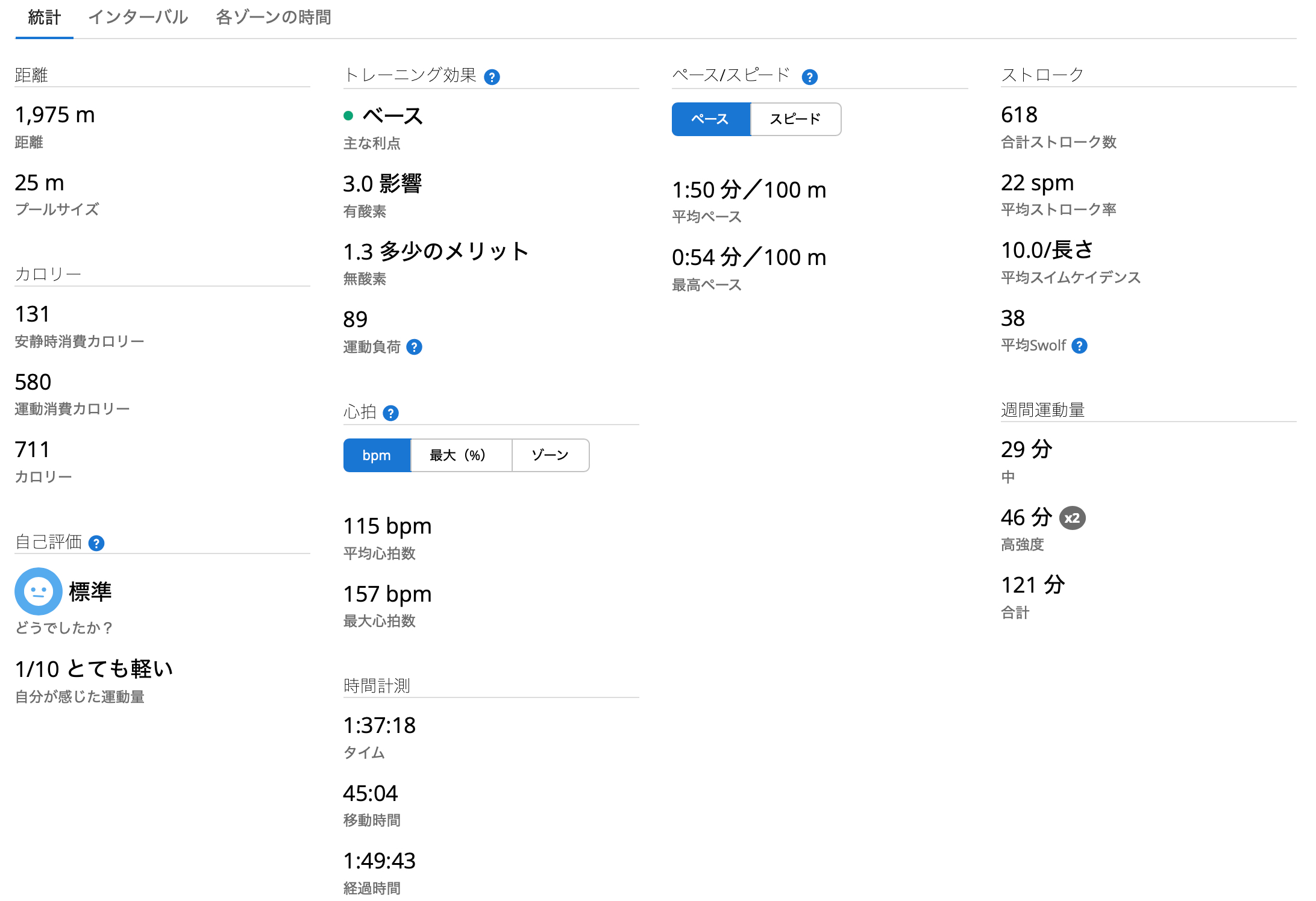This screenshot has width=1316, height=901.
Task: Open the インターバル tab
Action: tap(138, 17)
